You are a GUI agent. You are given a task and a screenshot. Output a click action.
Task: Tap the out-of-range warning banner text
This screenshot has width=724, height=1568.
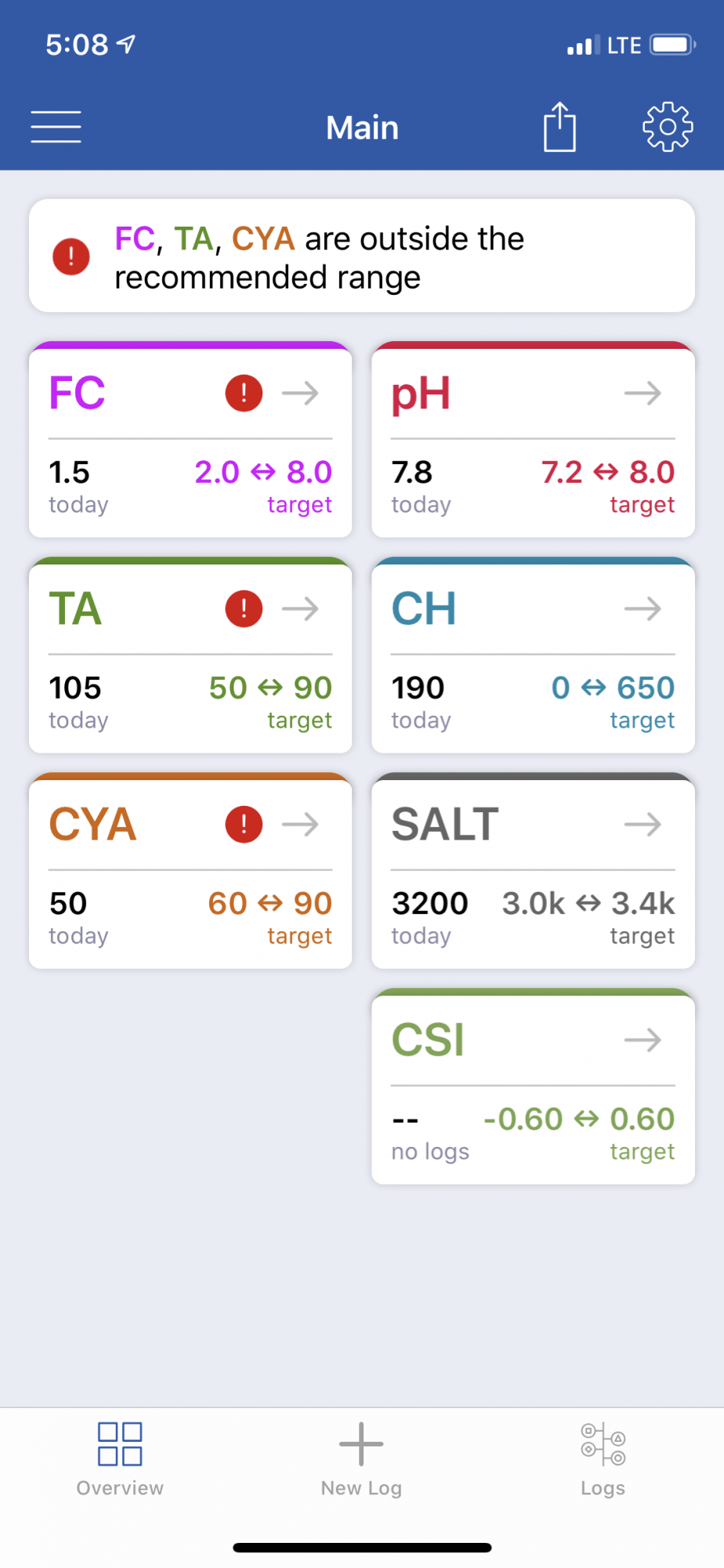pos(320,258)
